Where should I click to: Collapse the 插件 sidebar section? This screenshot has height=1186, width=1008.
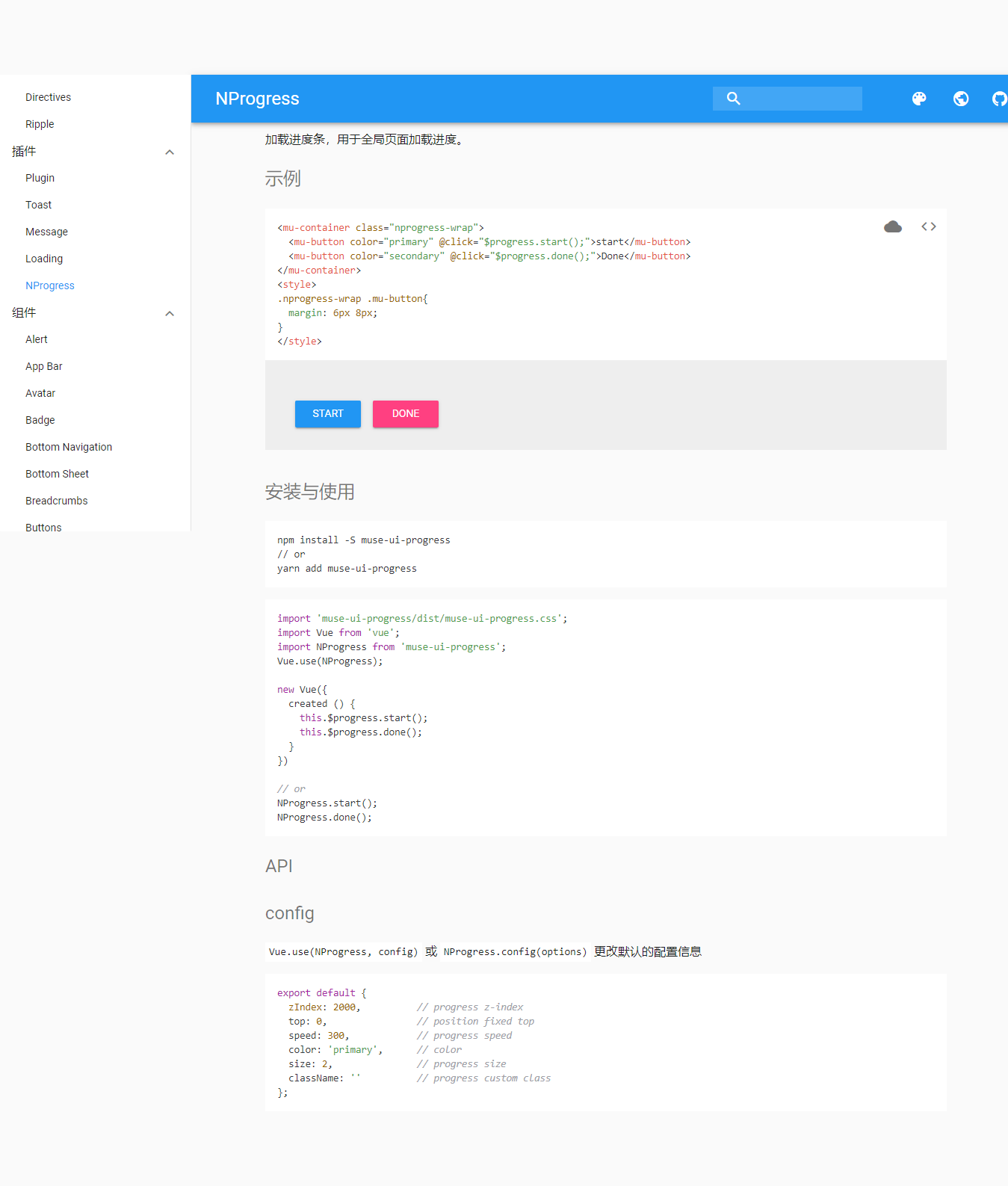pos(170,152)
